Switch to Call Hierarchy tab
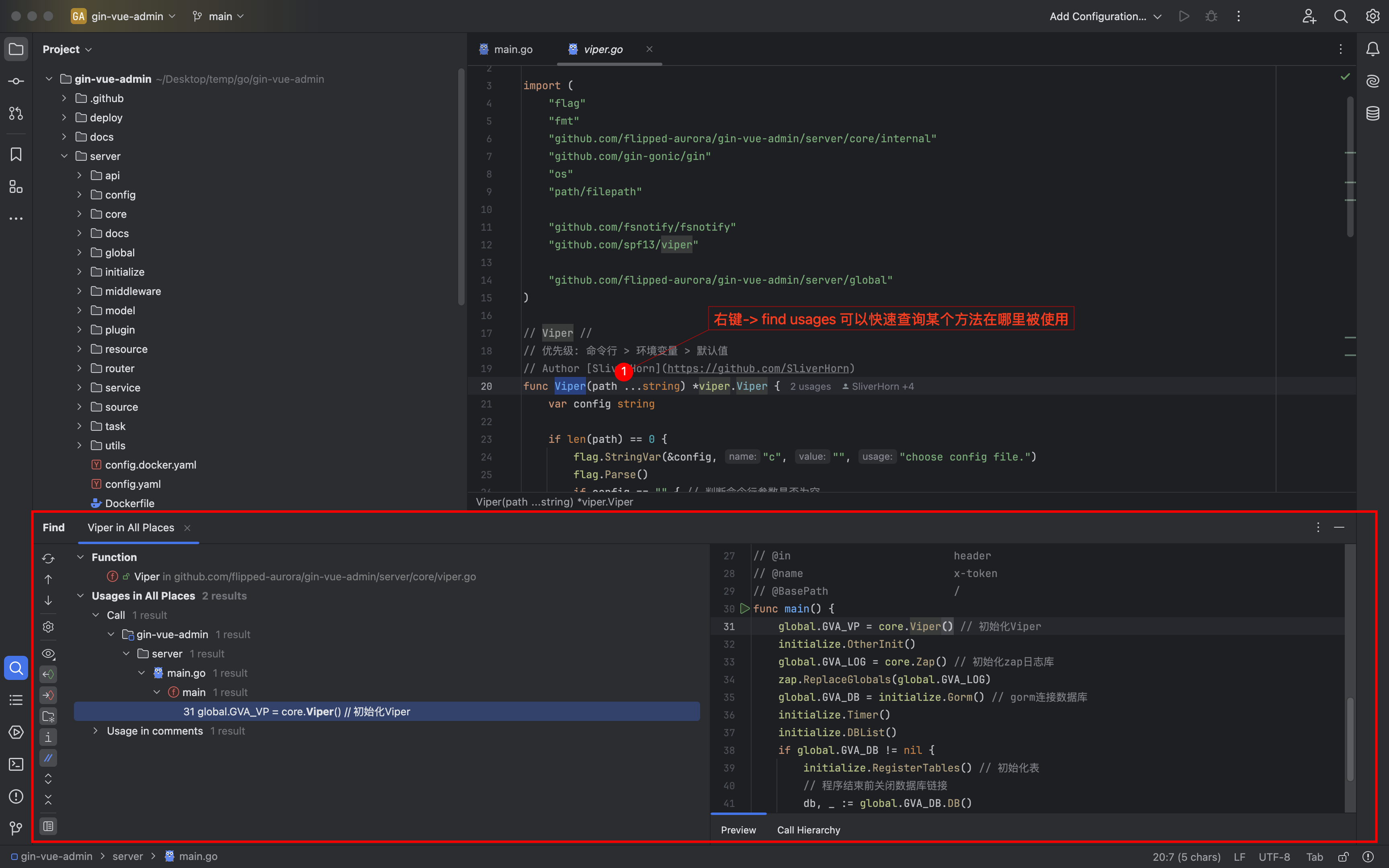The image size is (1389, 868). click(x=808, y=830)
